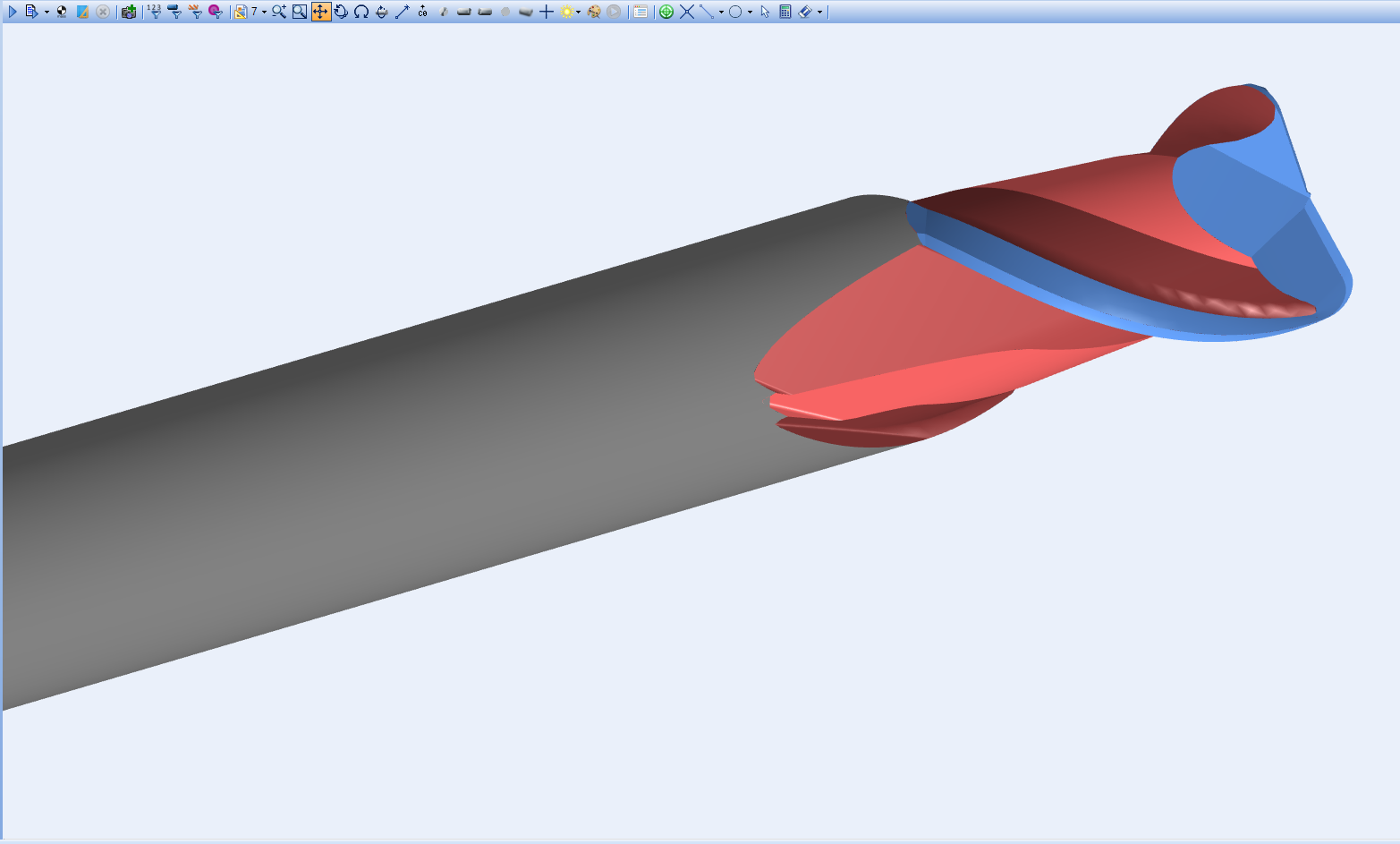Click the blue play simulation arrow

[x=13, y=12]
